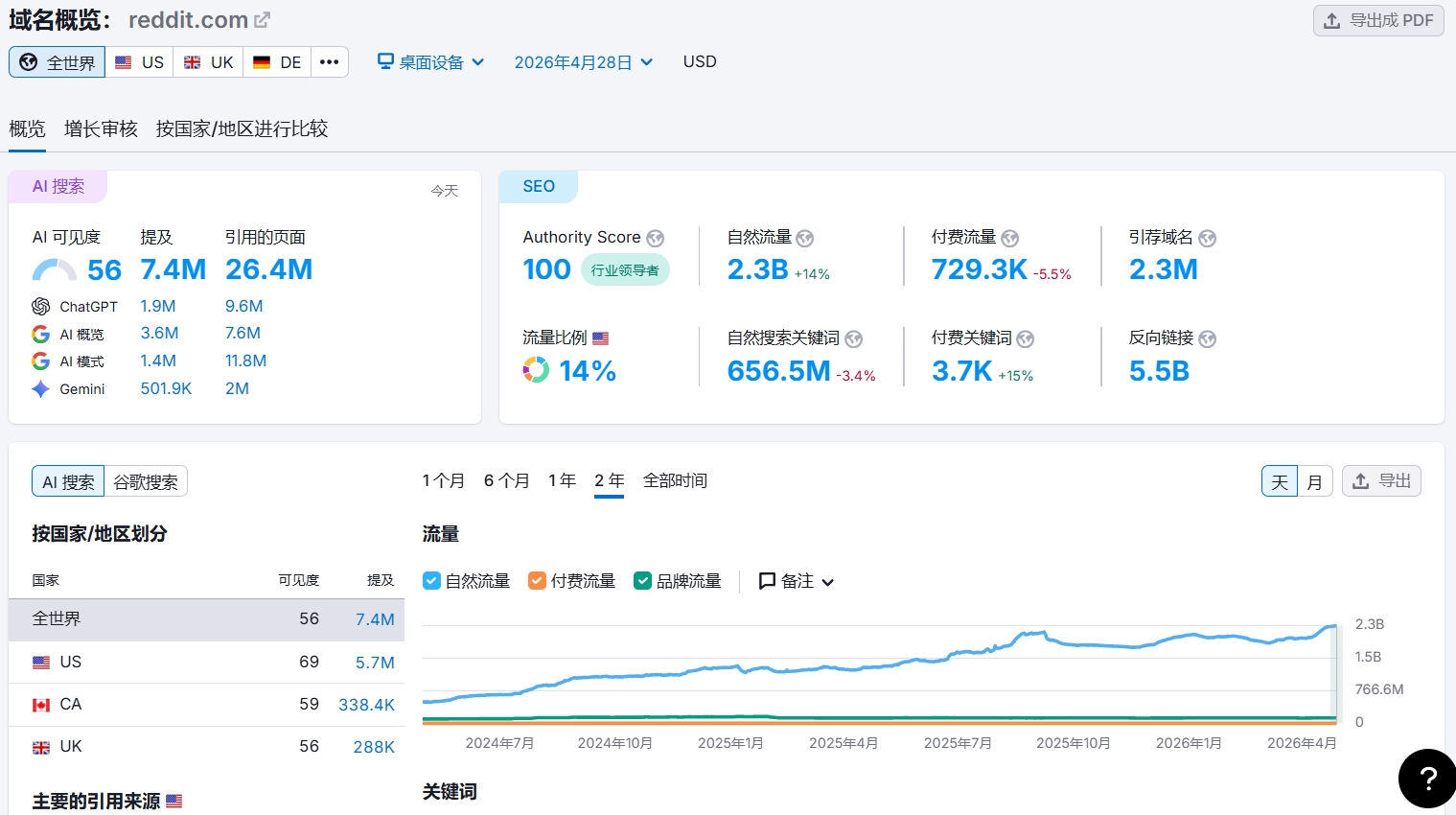Open the 2026年4月28日 date dropdown
Image resolution: width=1456 pixels, height=815 pixels.
tap(584, 62)
